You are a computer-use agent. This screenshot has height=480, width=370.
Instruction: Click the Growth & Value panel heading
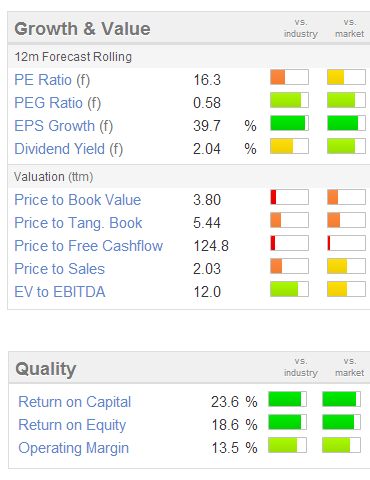82,29
